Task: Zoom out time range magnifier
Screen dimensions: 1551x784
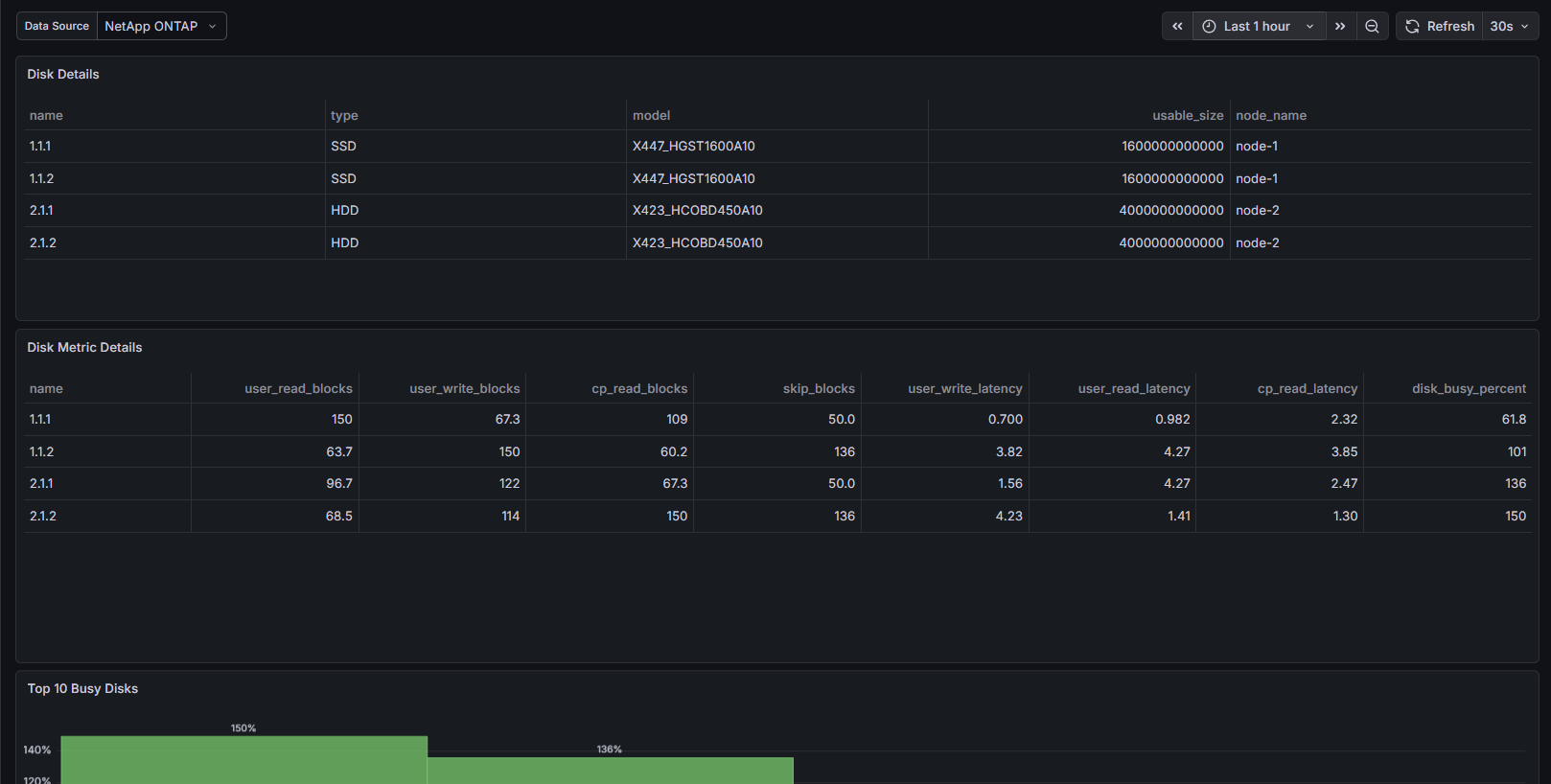Action: coord(1373,26)
